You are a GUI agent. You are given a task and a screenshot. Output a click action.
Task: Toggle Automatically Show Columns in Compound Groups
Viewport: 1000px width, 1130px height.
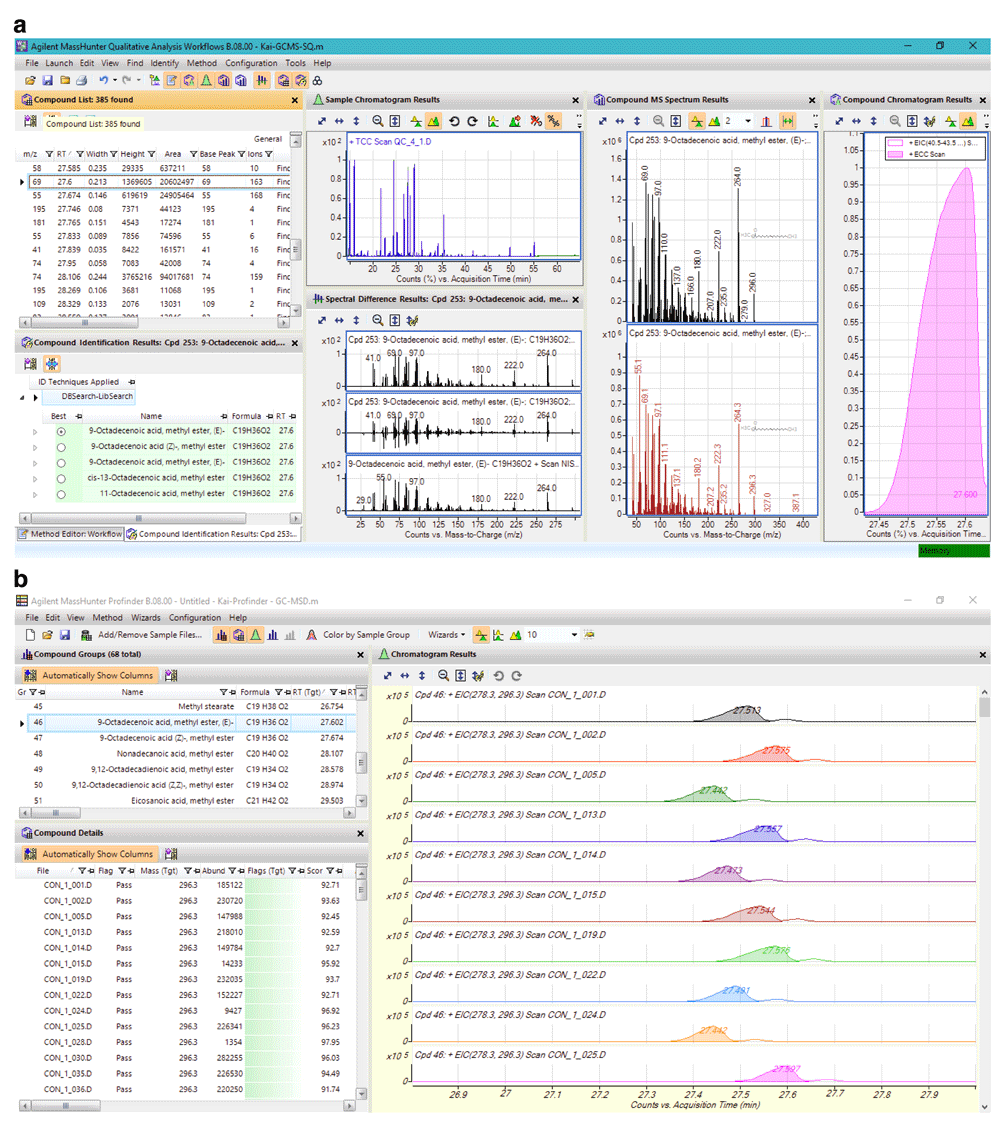89,675
